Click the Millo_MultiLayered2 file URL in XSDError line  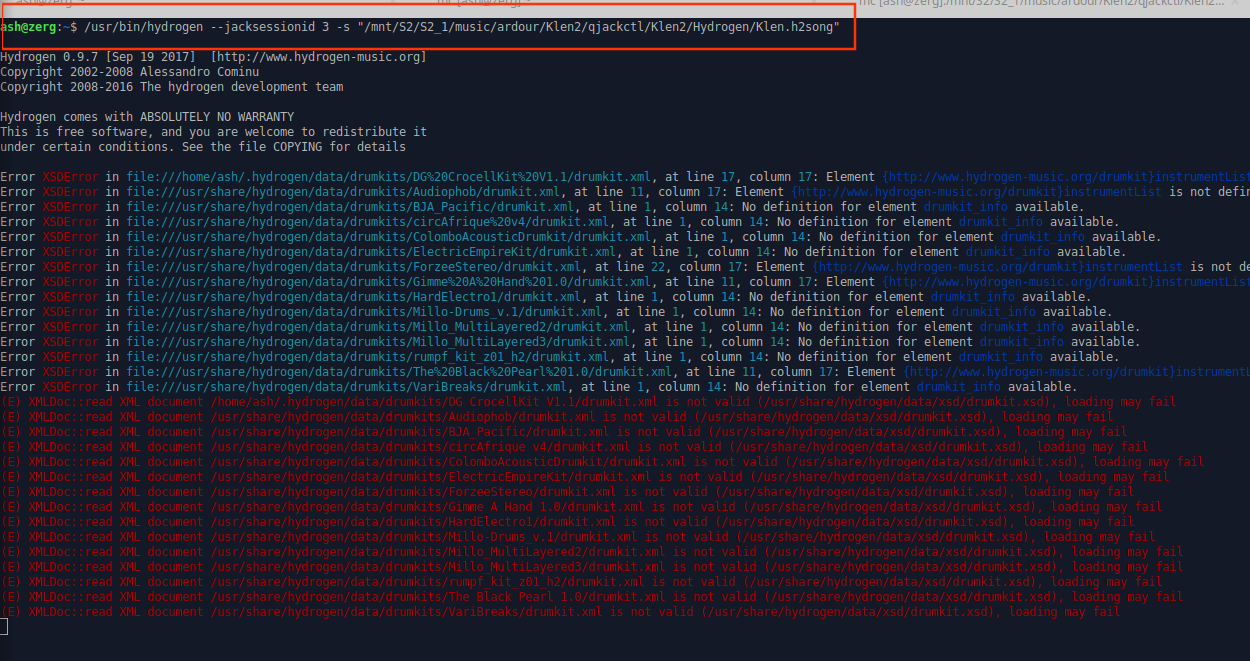click(x=378, y=327)
